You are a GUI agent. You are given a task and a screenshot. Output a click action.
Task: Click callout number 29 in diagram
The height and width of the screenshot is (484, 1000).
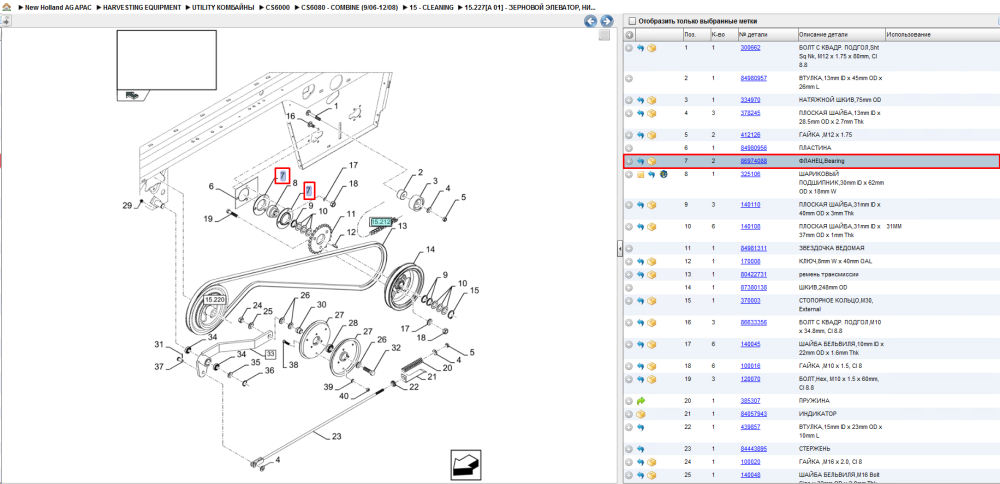click(x=127, y=205)
